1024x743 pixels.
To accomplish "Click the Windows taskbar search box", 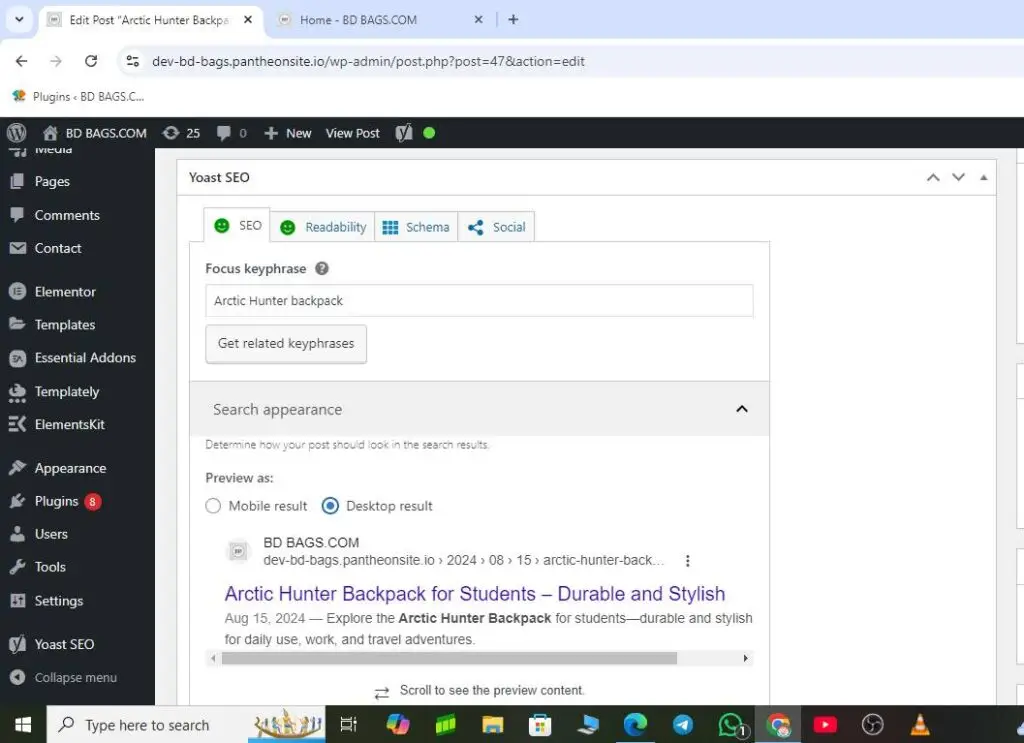I will click(186, 725).
